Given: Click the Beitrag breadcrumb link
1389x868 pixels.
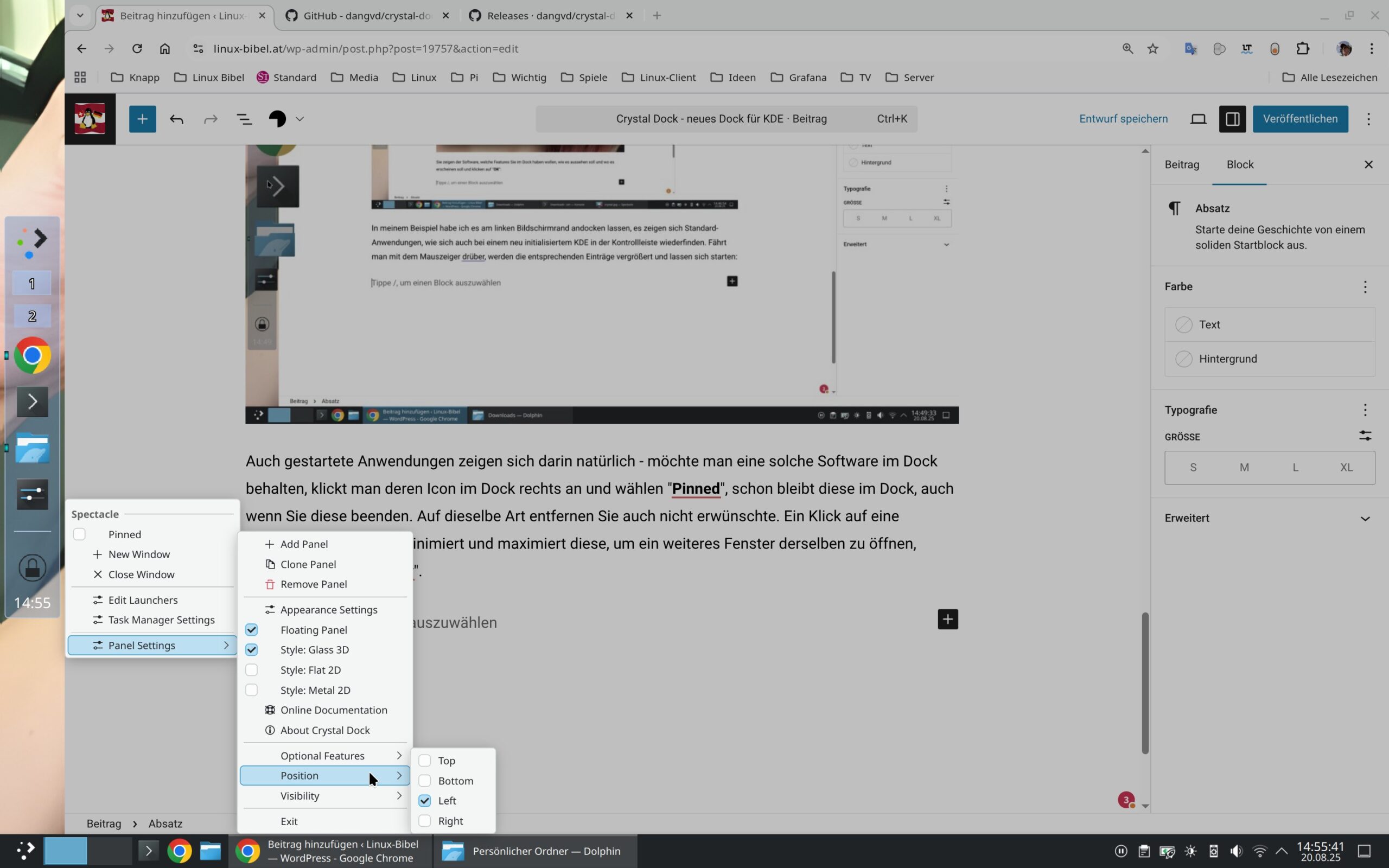Looking at the screenshot, I should (103, 823).
